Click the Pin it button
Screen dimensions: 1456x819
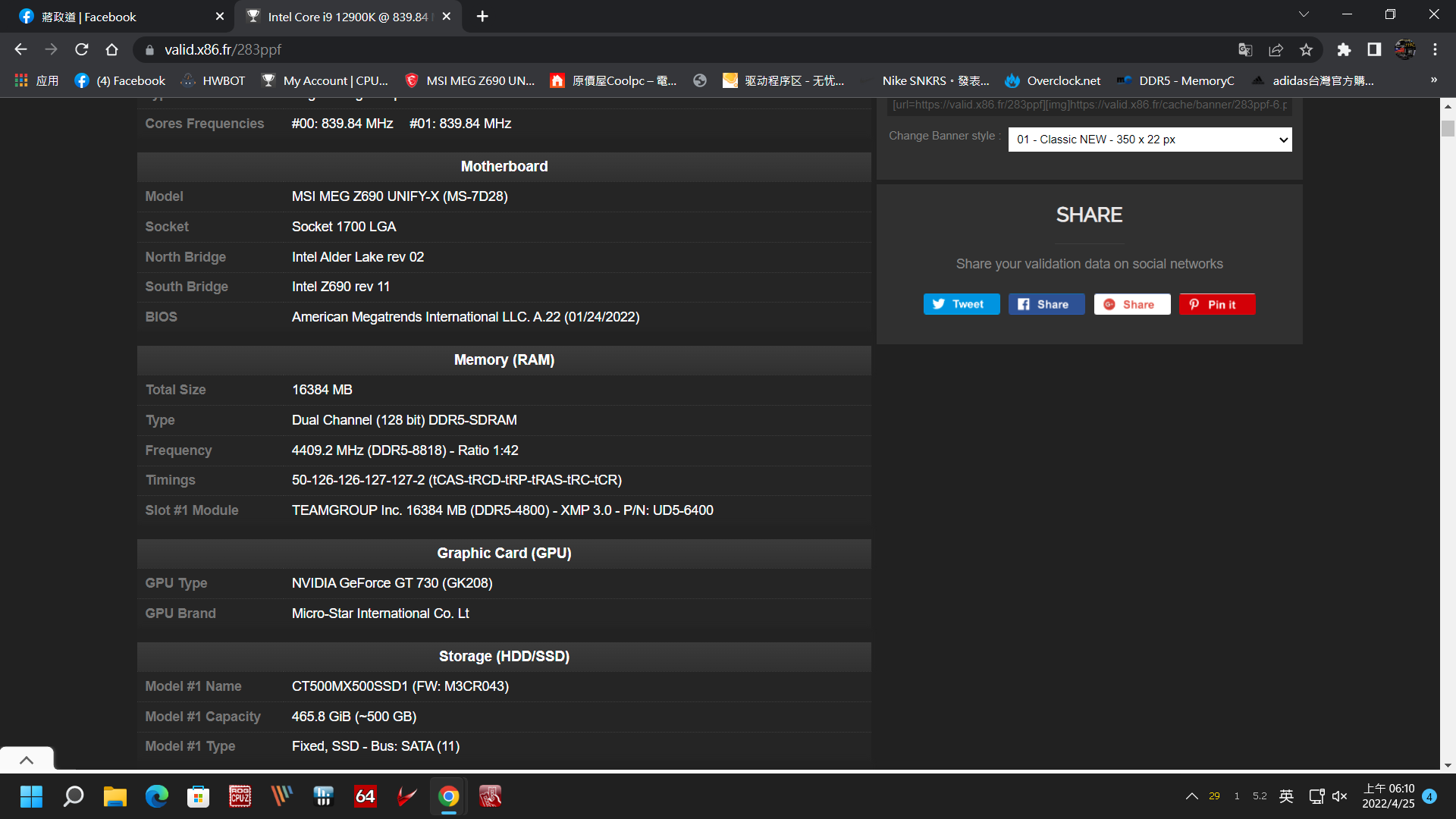[x=1216, y=304]
